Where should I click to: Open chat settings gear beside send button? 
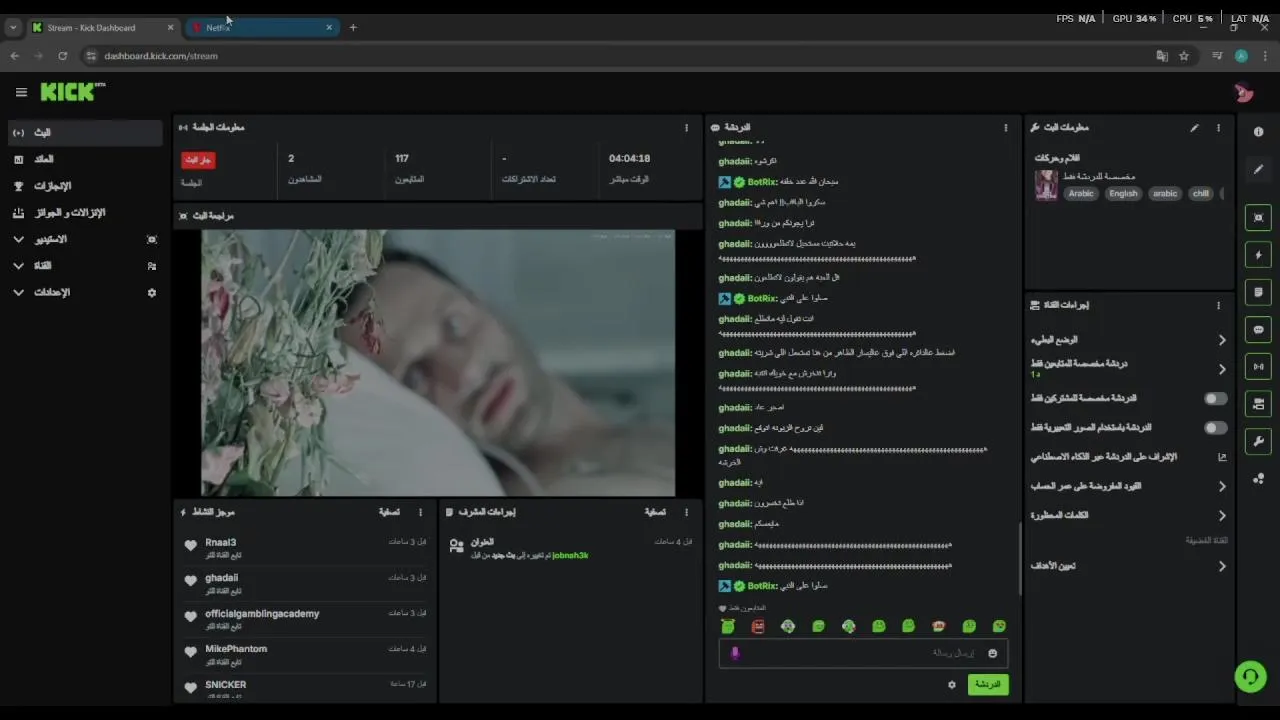click(x=951, y=685)
